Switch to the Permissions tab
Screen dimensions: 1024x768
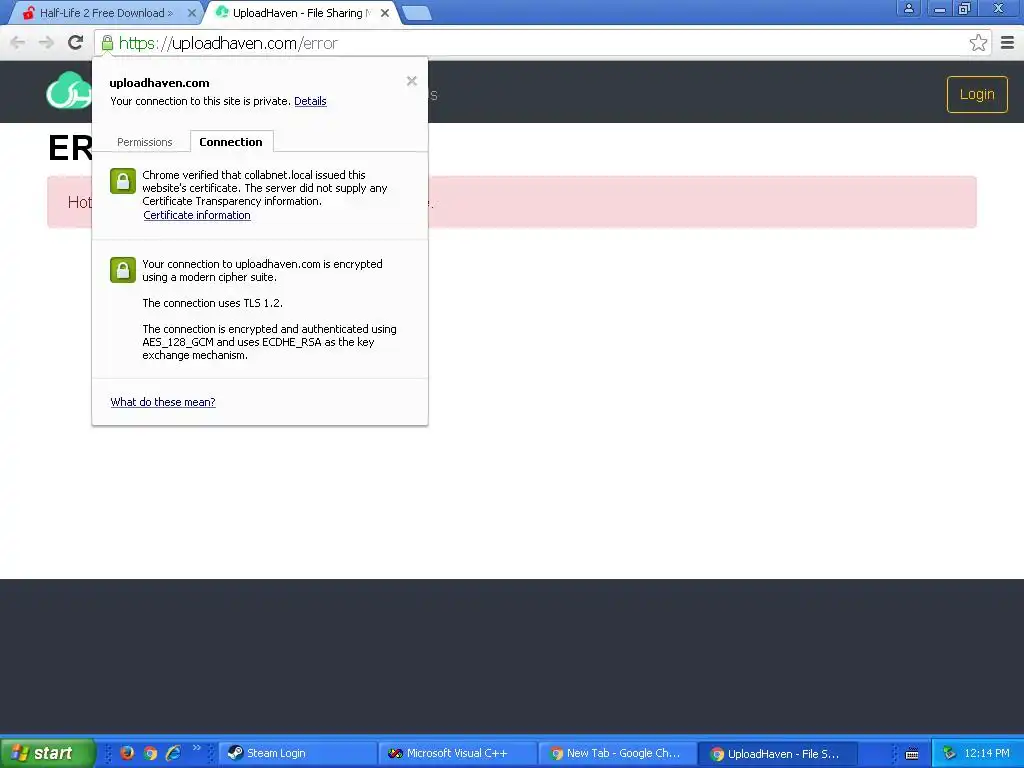pos(144,142)
